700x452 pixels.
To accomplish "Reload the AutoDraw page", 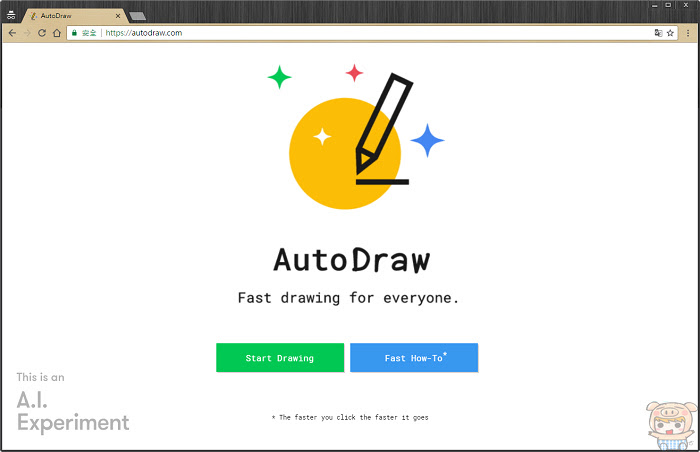I will (x=42, y=33).
